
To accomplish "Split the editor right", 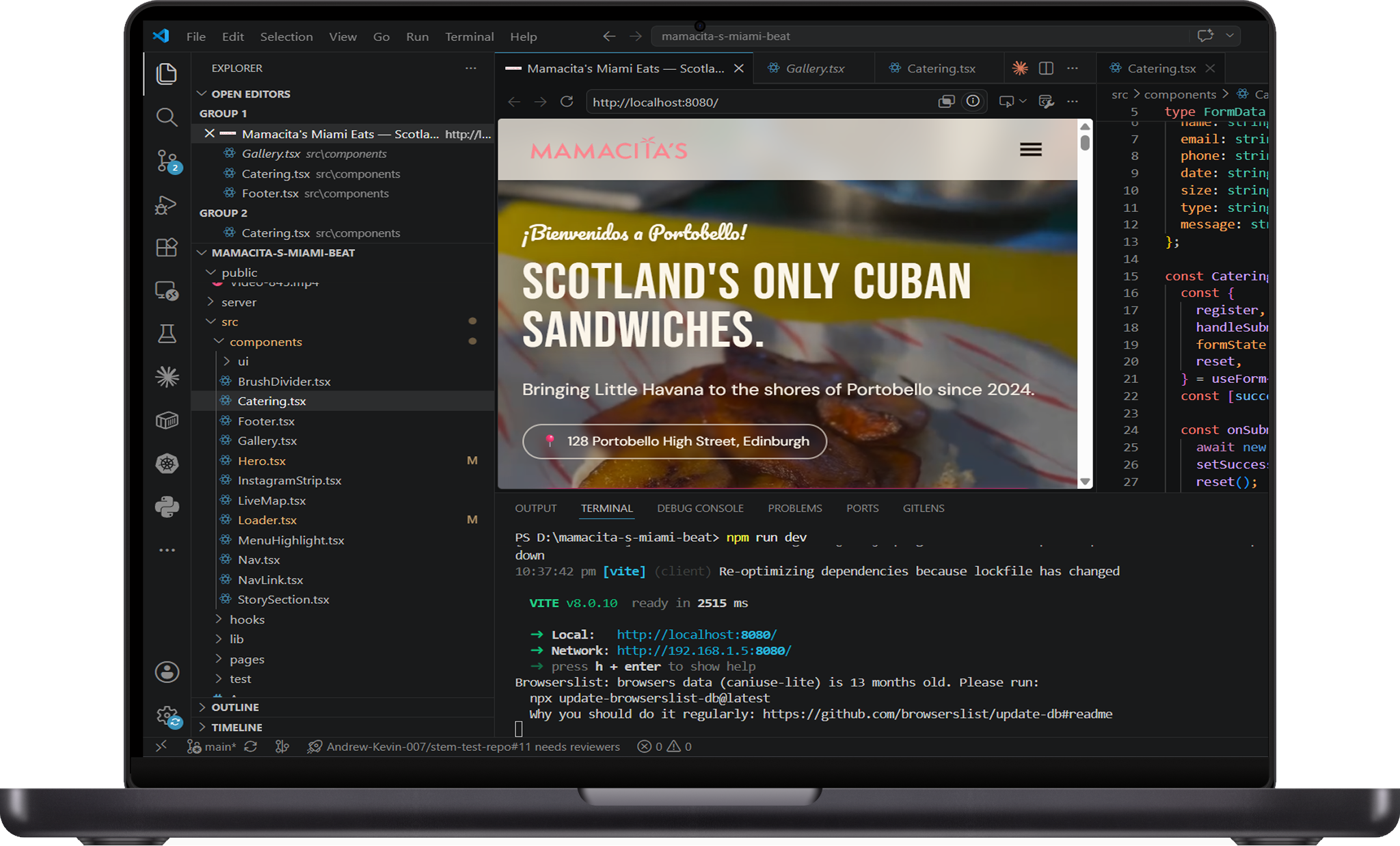I will click(x=1046, y=68).
